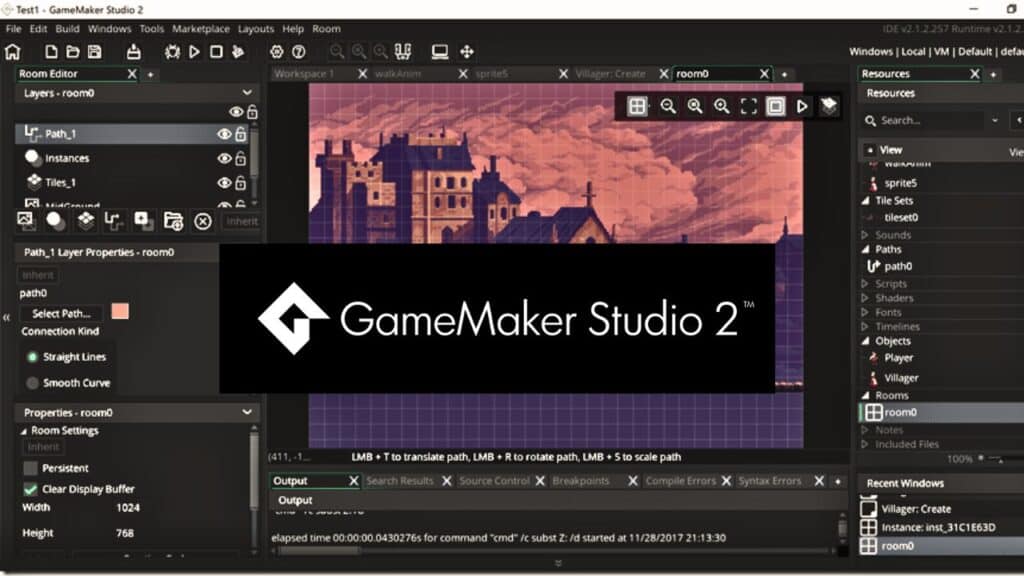Image resolution: width=1024 pixels, height=576 pixels.
Task: Click the layer view icon in the room toolbar
Action: (829, 106)
